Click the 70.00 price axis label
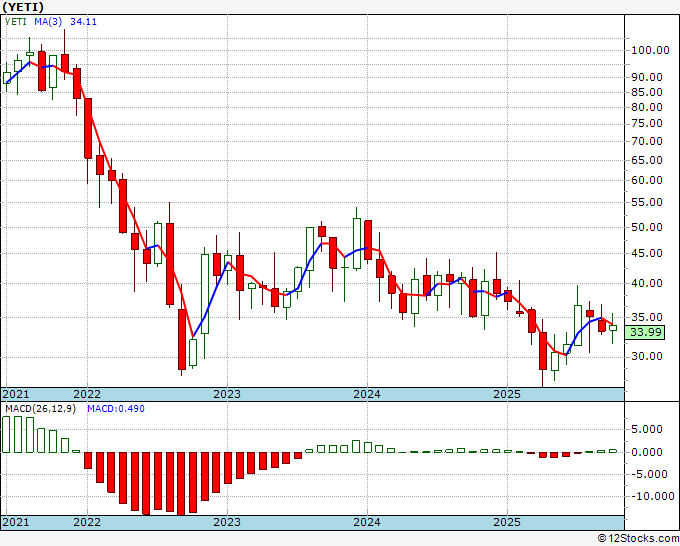 pyautogui.click(x=647, y=141)
